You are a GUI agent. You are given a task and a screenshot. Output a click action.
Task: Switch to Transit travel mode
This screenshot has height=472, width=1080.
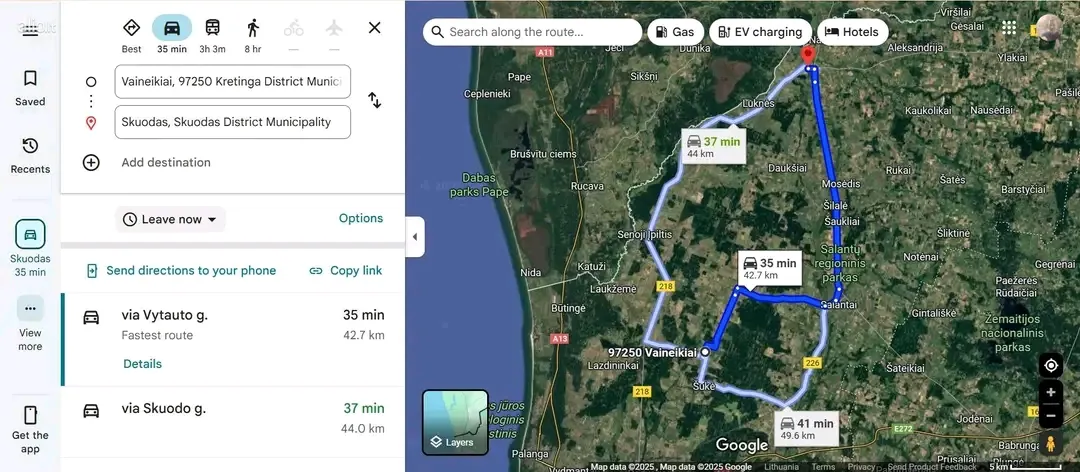213,28
